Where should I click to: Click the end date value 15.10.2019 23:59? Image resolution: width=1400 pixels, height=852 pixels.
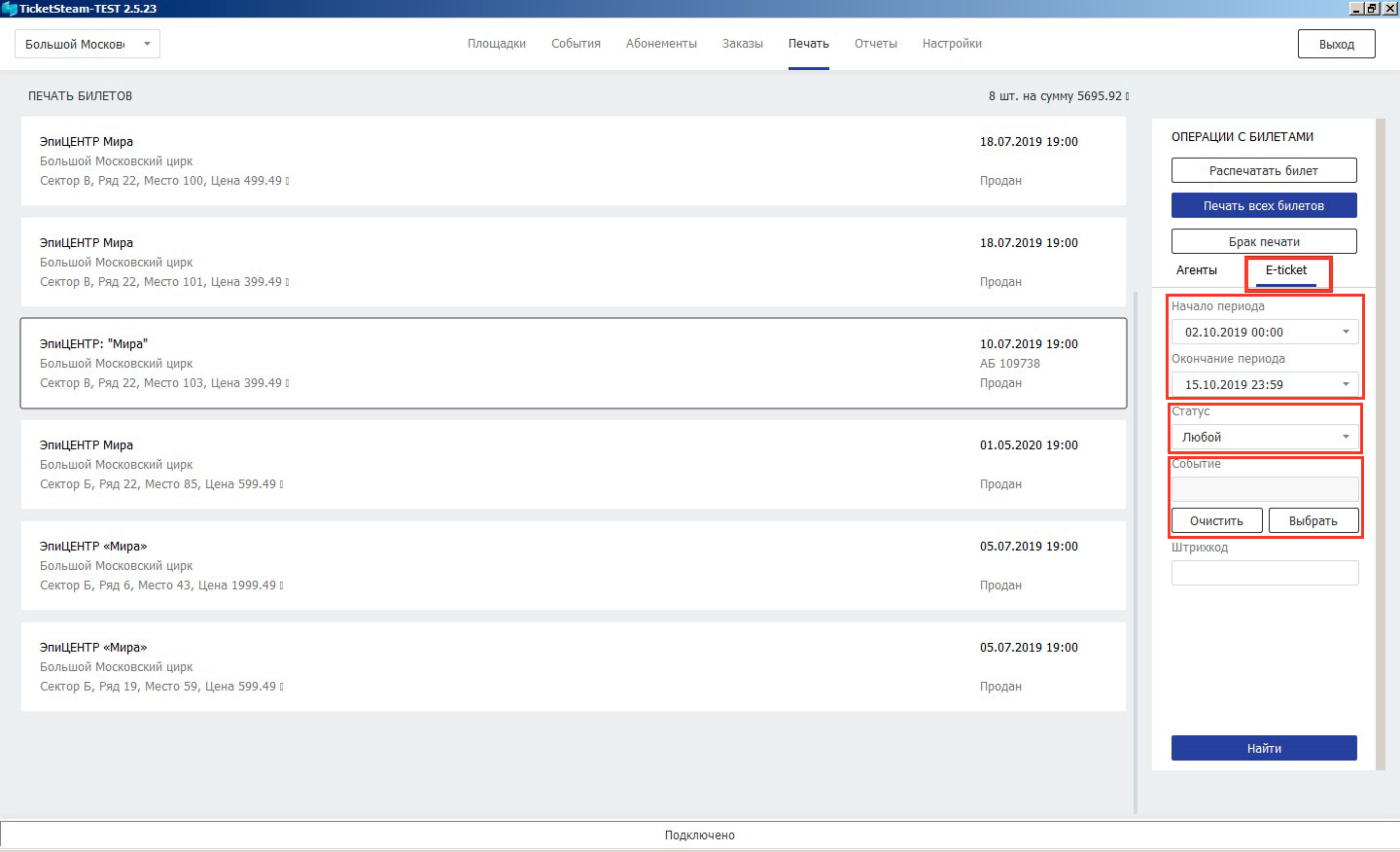click(1234, 384)
